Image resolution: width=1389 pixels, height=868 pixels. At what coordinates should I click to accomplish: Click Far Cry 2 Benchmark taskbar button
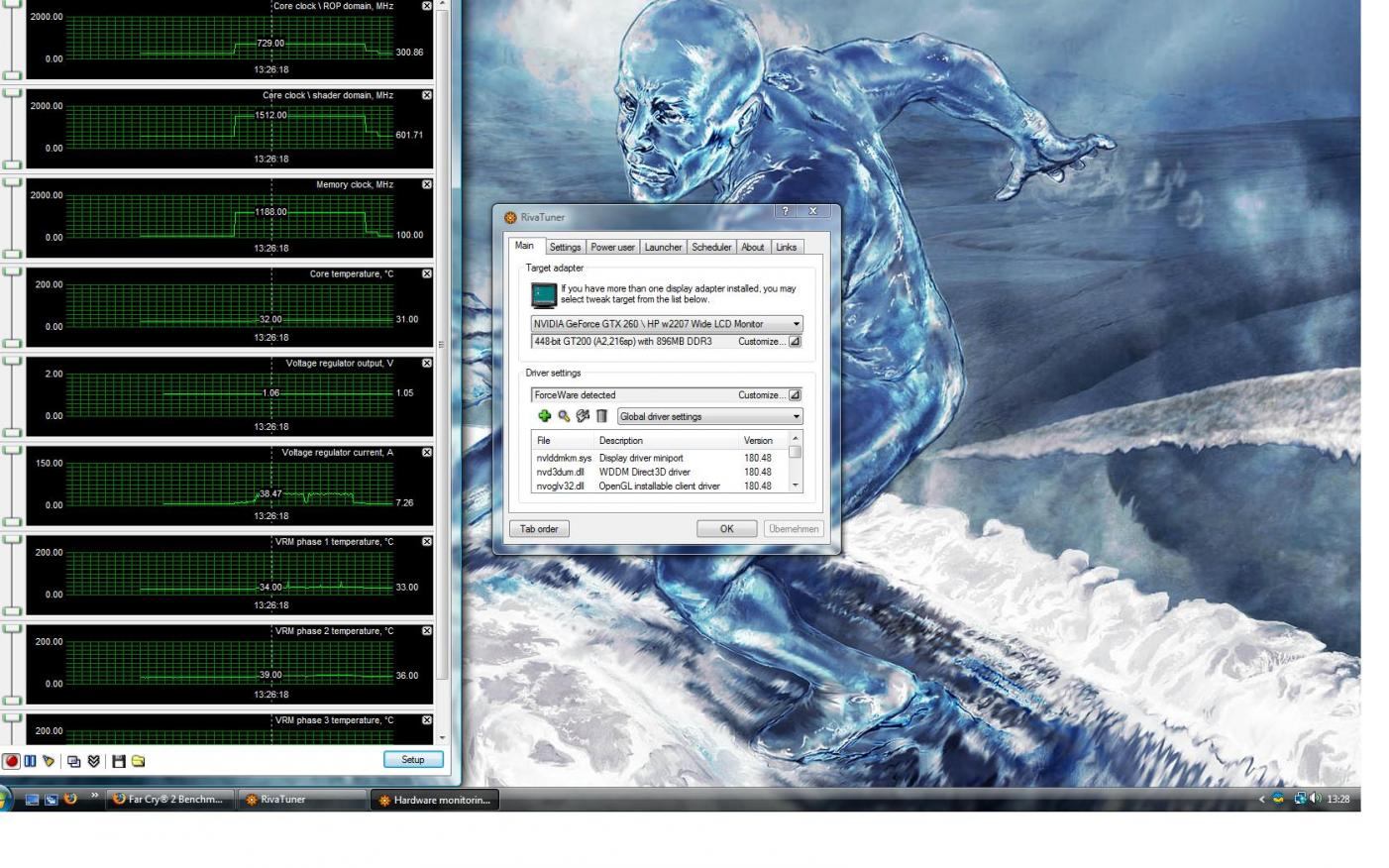pyautogui.click(x=170, y=799)
